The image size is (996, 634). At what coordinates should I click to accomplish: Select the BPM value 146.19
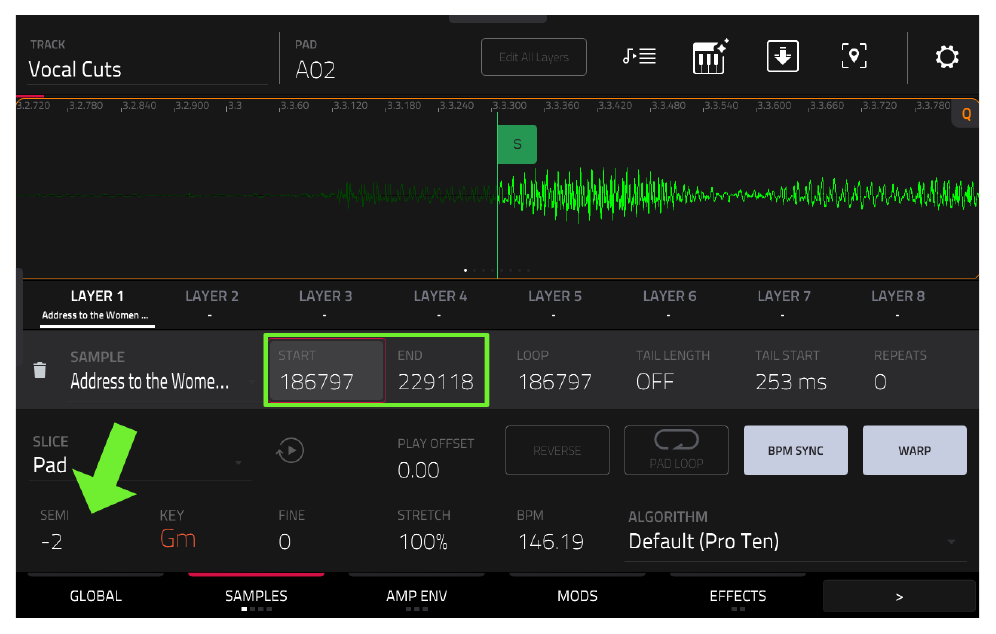tap(550, 529)
